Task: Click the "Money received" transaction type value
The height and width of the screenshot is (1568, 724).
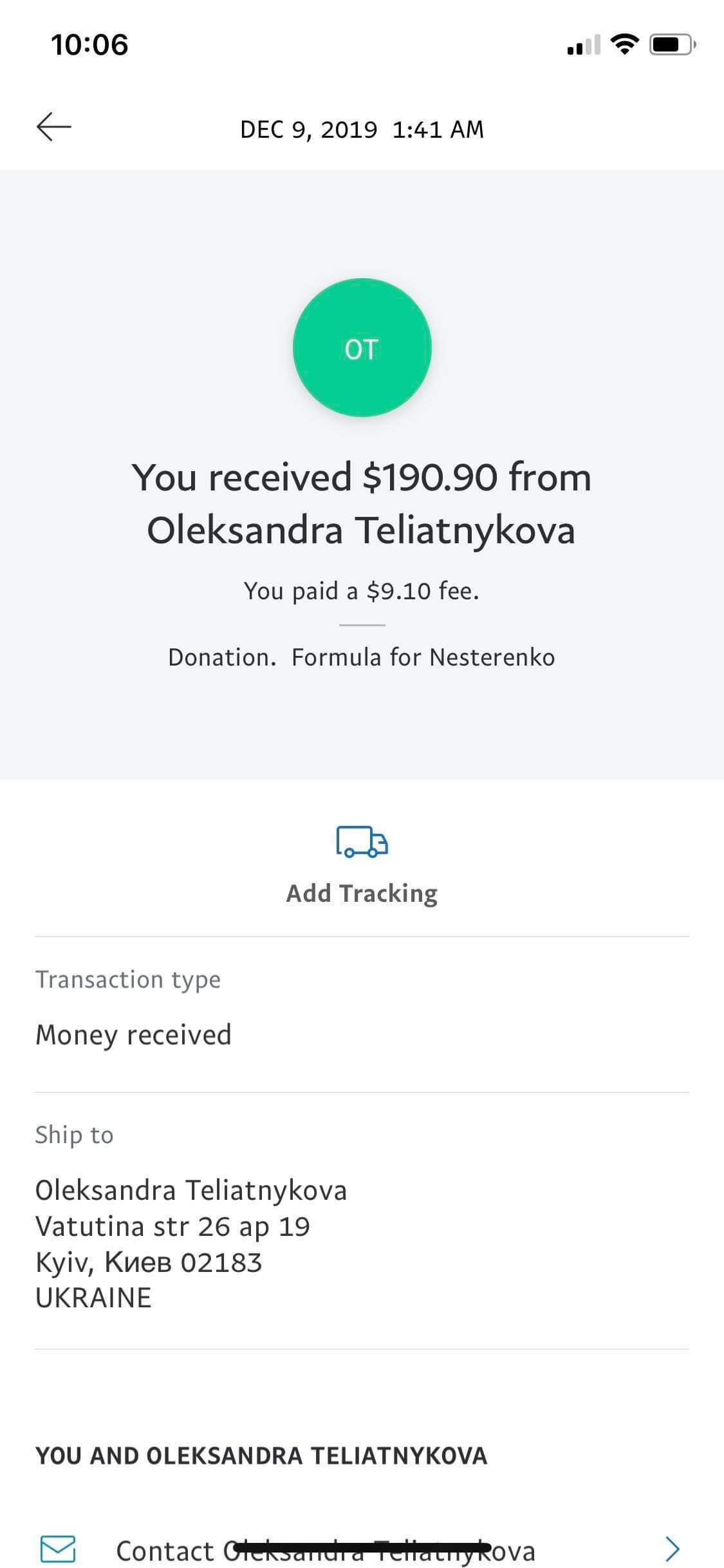Action: click(133, 1034)
